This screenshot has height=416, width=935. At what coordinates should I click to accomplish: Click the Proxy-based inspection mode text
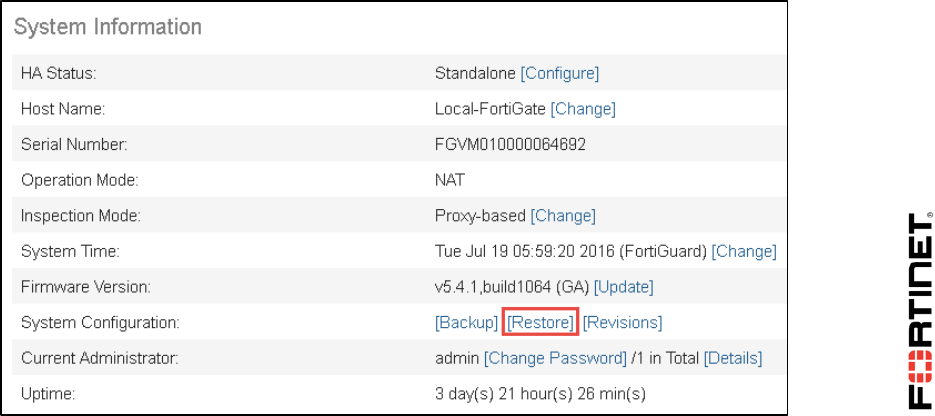[480, 216]
